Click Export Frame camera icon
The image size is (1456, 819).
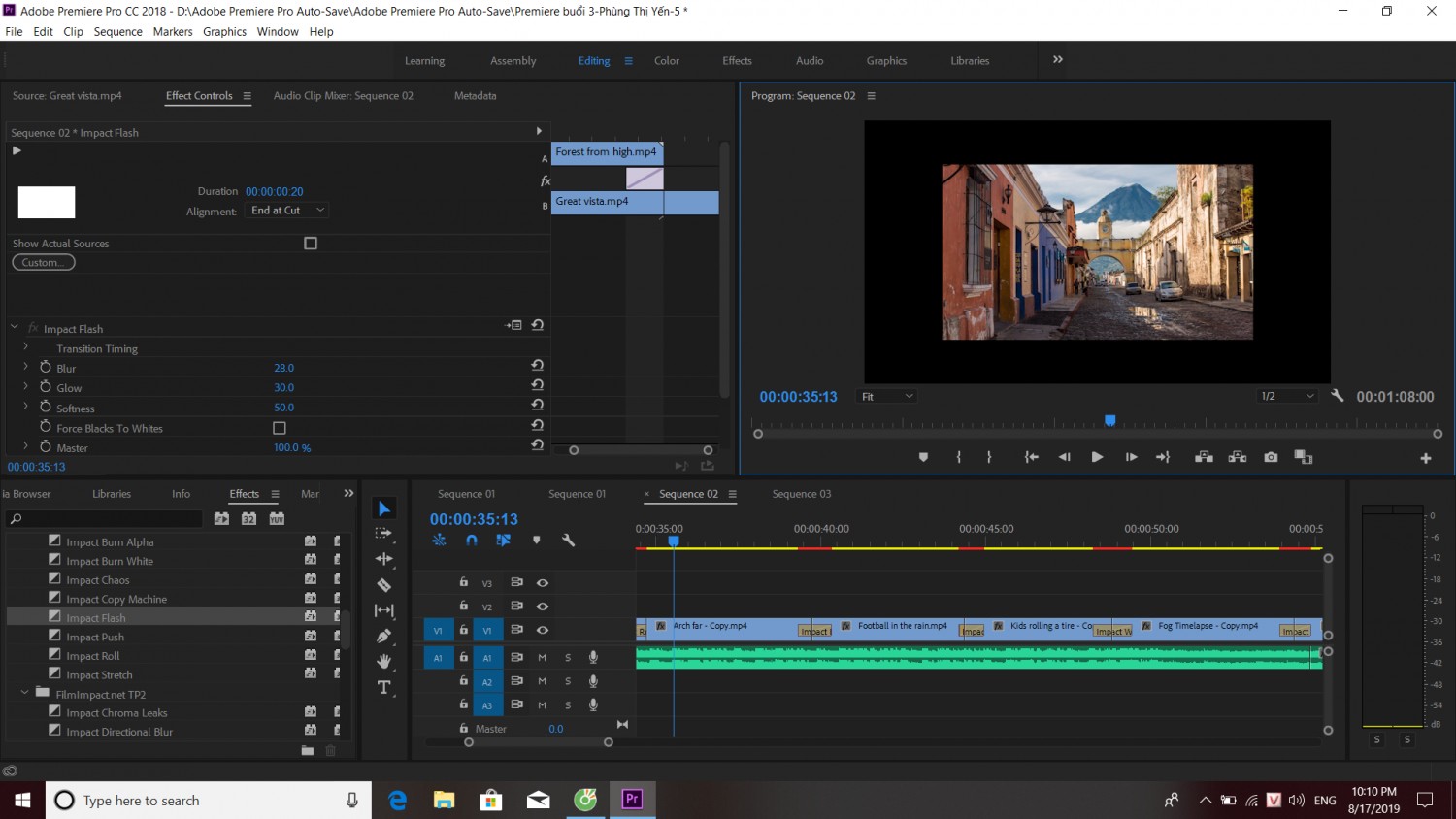click(x=1271, y=457)
